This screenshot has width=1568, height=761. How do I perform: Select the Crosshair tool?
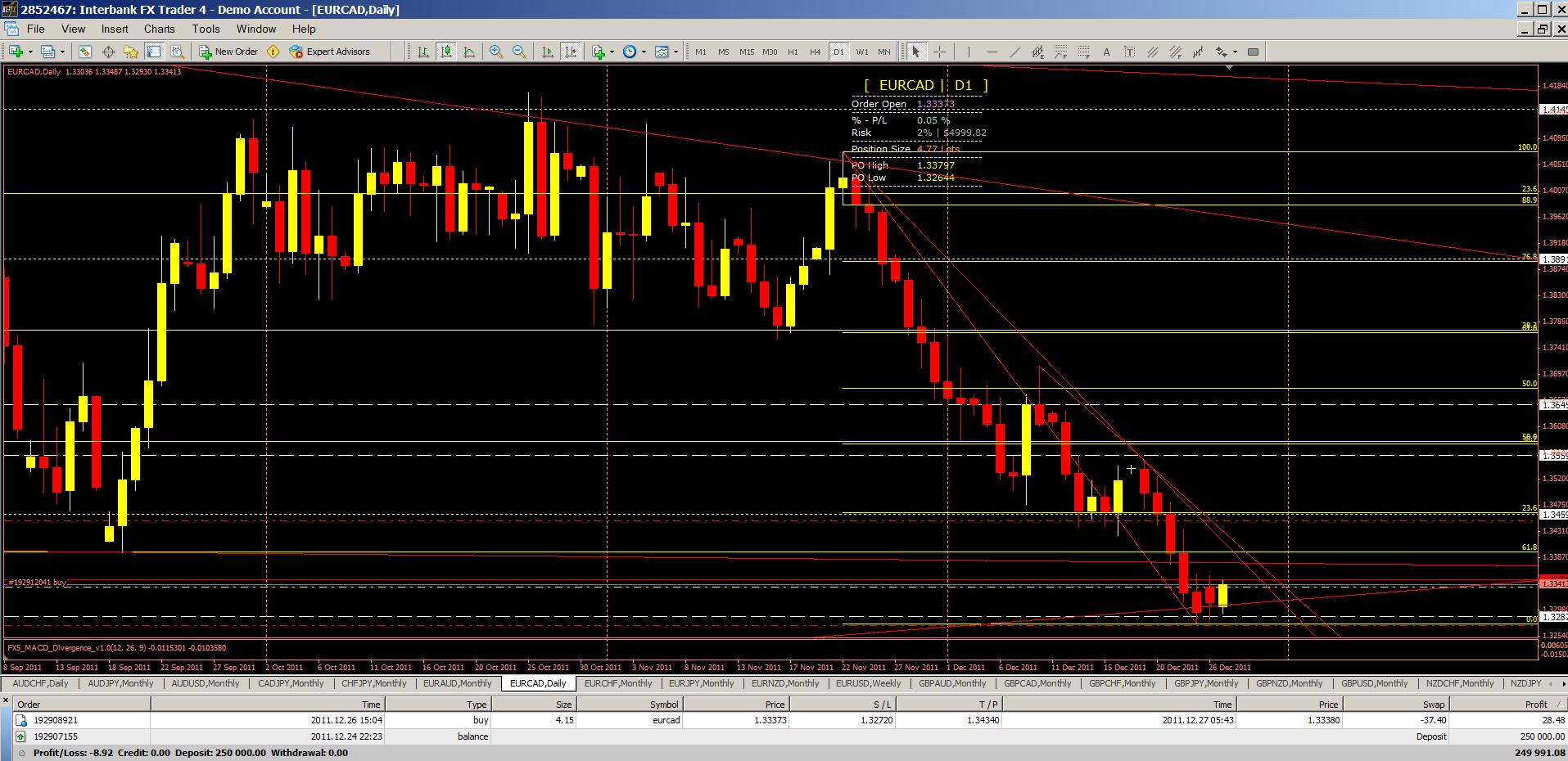pyautogui.click(x=939, y=52)
